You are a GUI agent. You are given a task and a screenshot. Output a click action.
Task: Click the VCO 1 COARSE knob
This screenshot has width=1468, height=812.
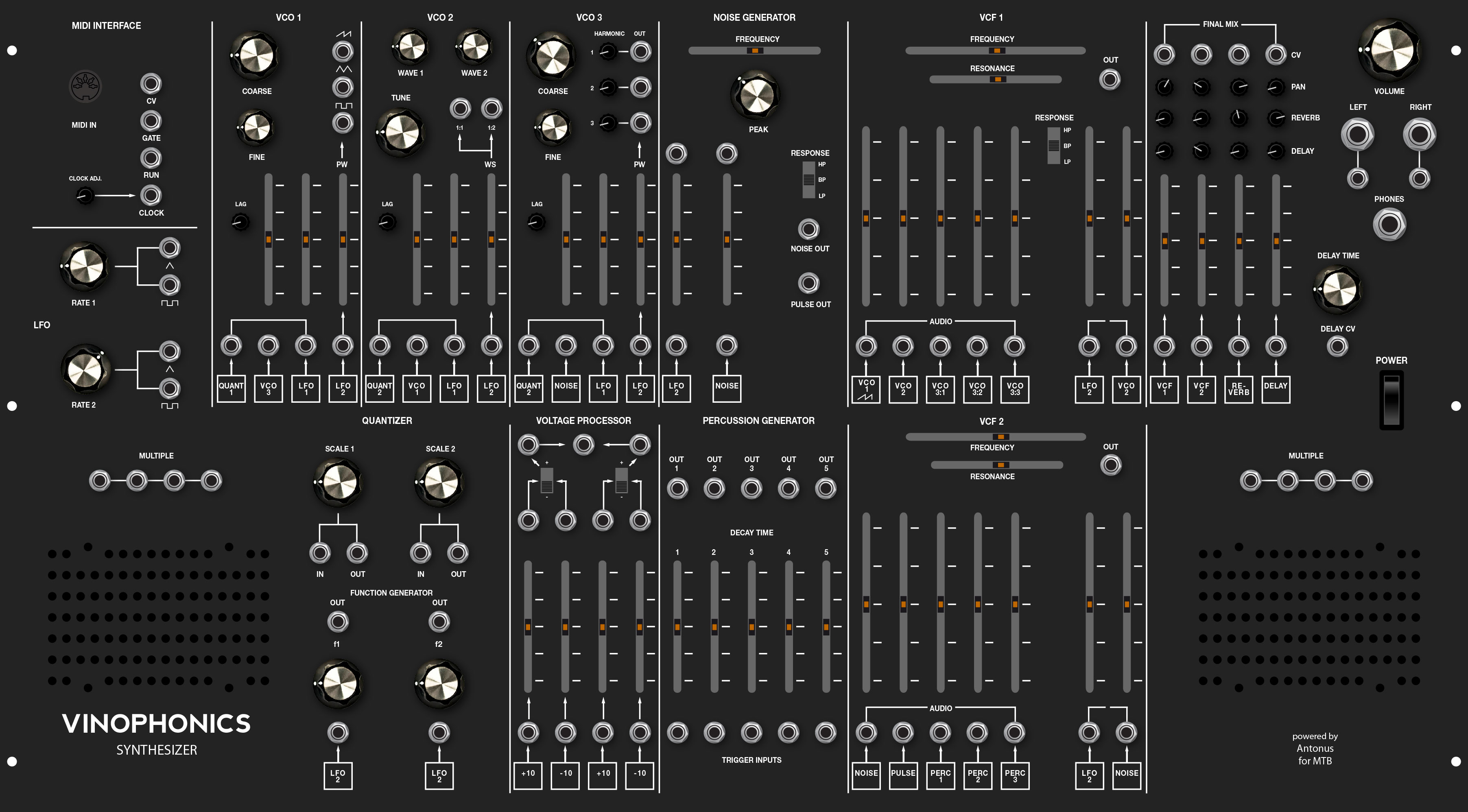tap(255, 56)
